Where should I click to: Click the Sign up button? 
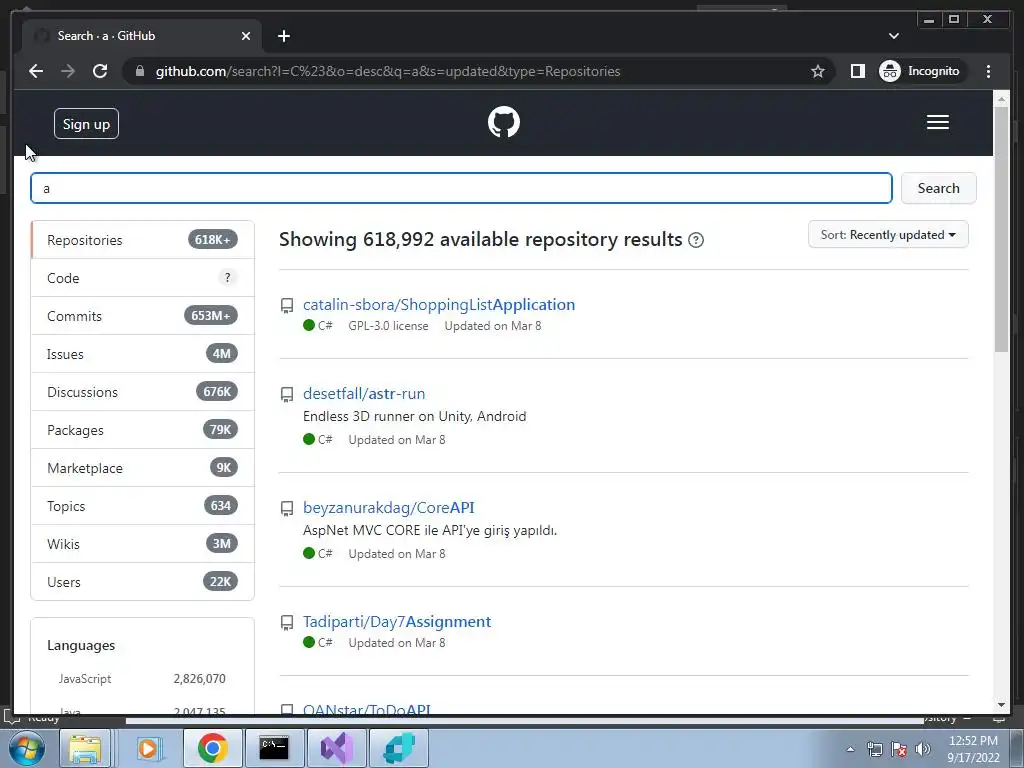pos(86,124)
